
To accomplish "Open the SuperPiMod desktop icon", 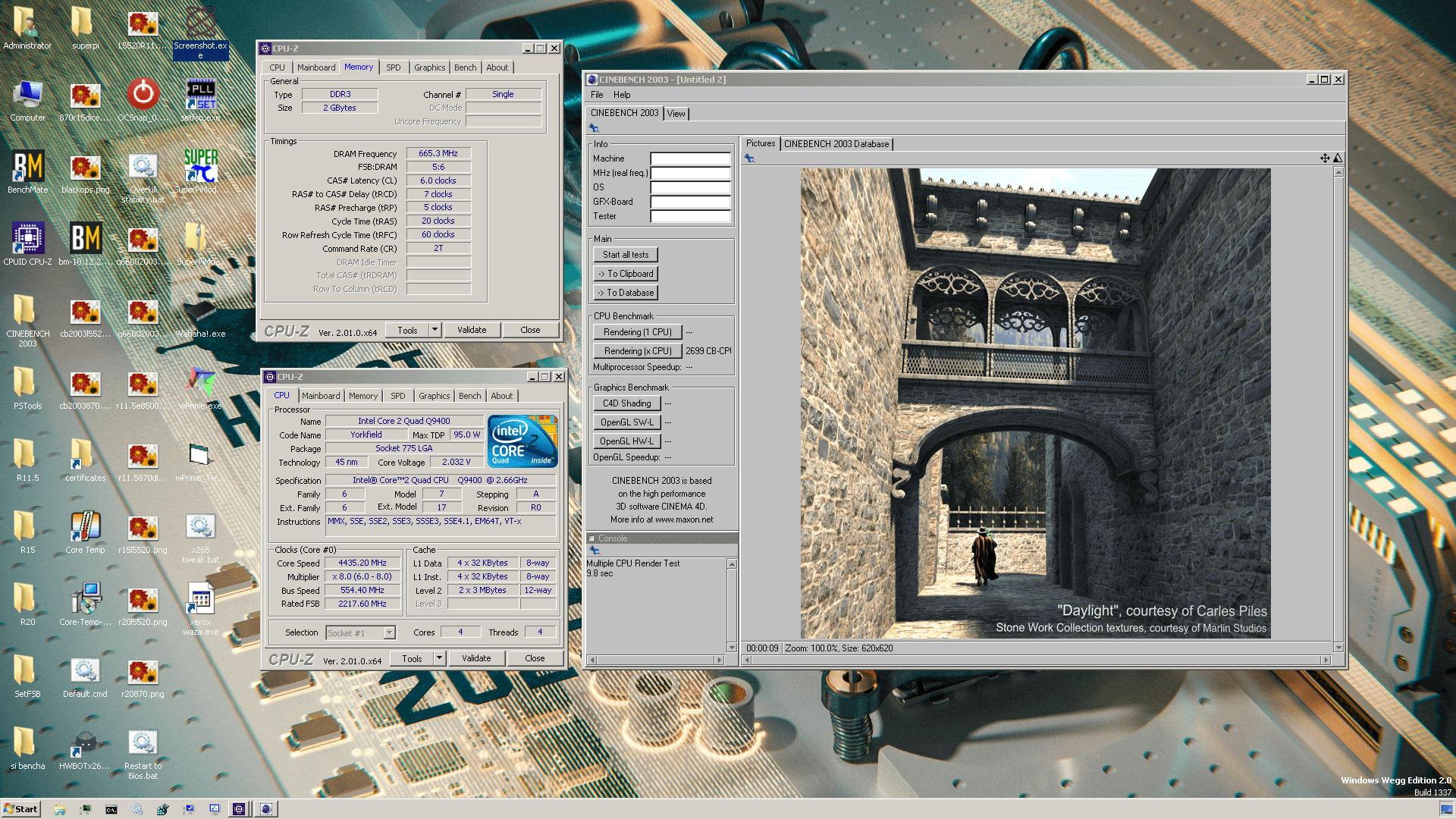I will 200,172.
